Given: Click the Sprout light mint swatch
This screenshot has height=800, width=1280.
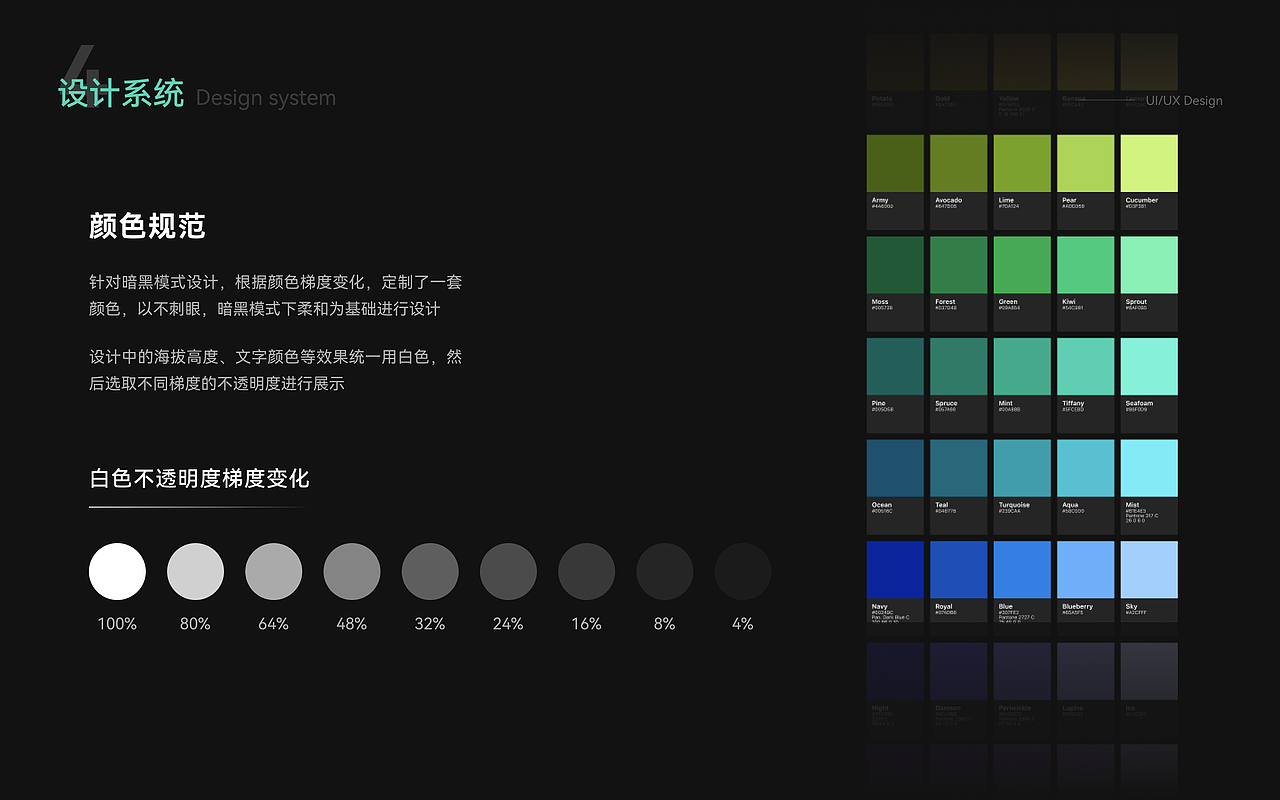Looking at the screenshot, I should [x=1149, y=265].
